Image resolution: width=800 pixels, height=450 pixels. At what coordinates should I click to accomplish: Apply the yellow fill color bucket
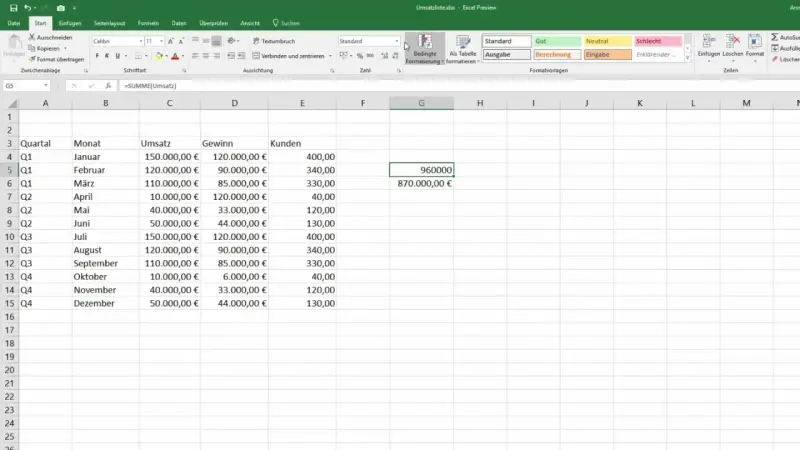click(x=159, y=56)
